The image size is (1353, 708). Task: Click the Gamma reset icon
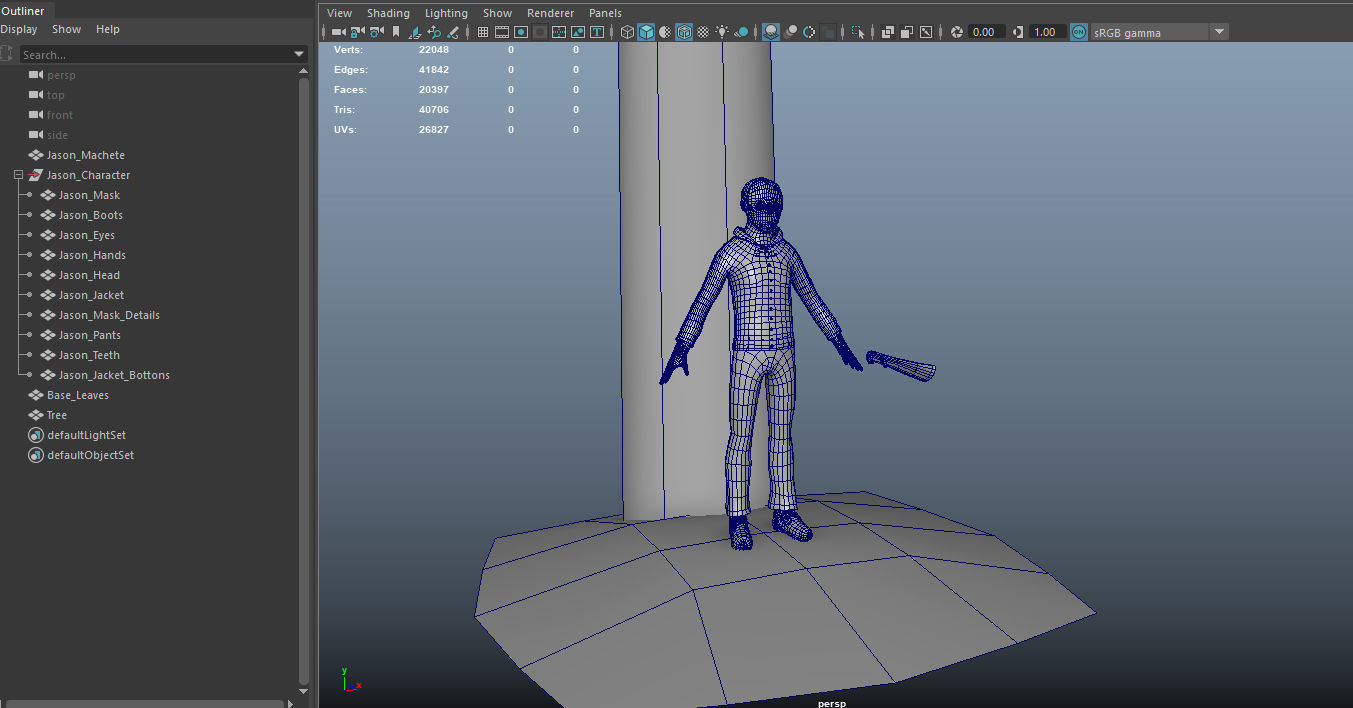coord(1017,32)
